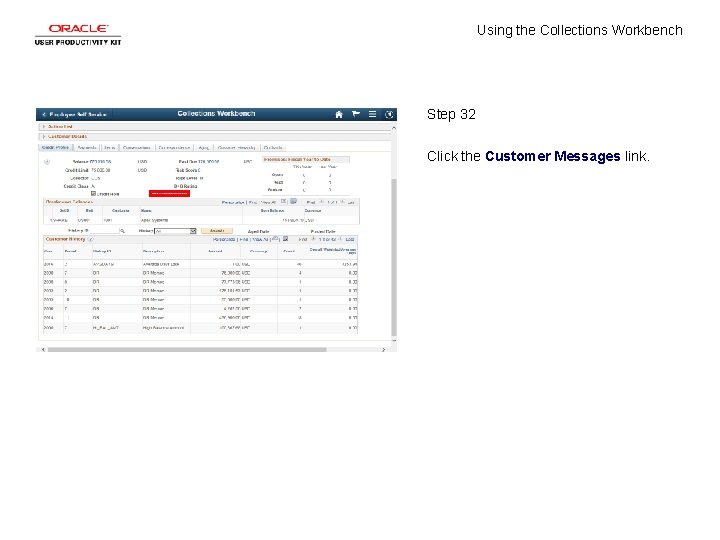Select the Credit Profile tab

(x=56, y=147)
